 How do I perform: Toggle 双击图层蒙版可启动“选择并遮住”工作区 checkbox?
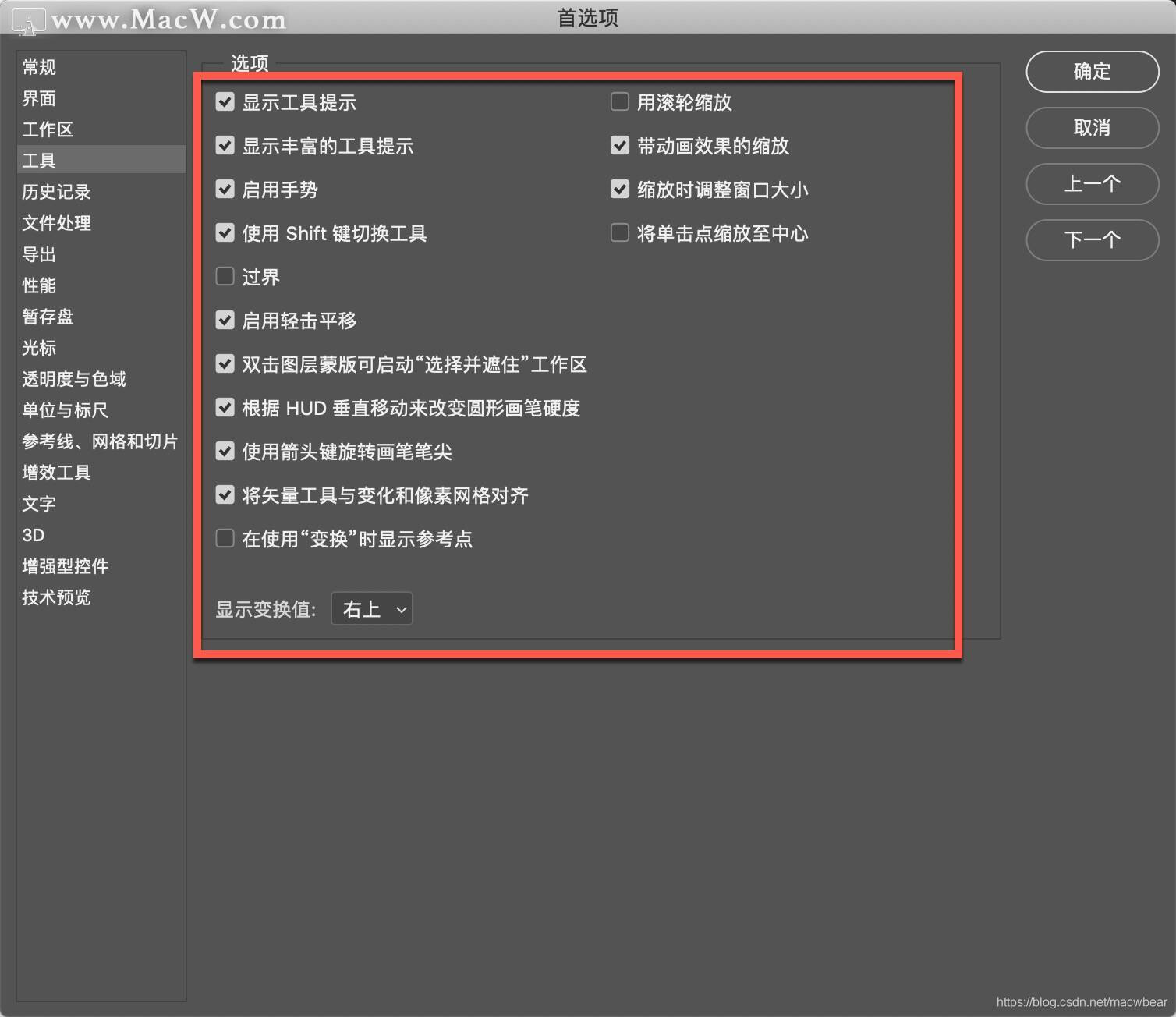pyautogui.click(x=225, y=364)
